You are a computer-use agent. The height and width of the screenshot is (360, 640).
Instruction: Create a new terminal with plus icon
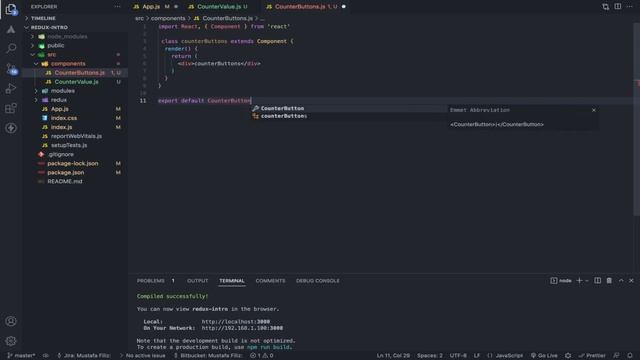[x=579, y=280]
